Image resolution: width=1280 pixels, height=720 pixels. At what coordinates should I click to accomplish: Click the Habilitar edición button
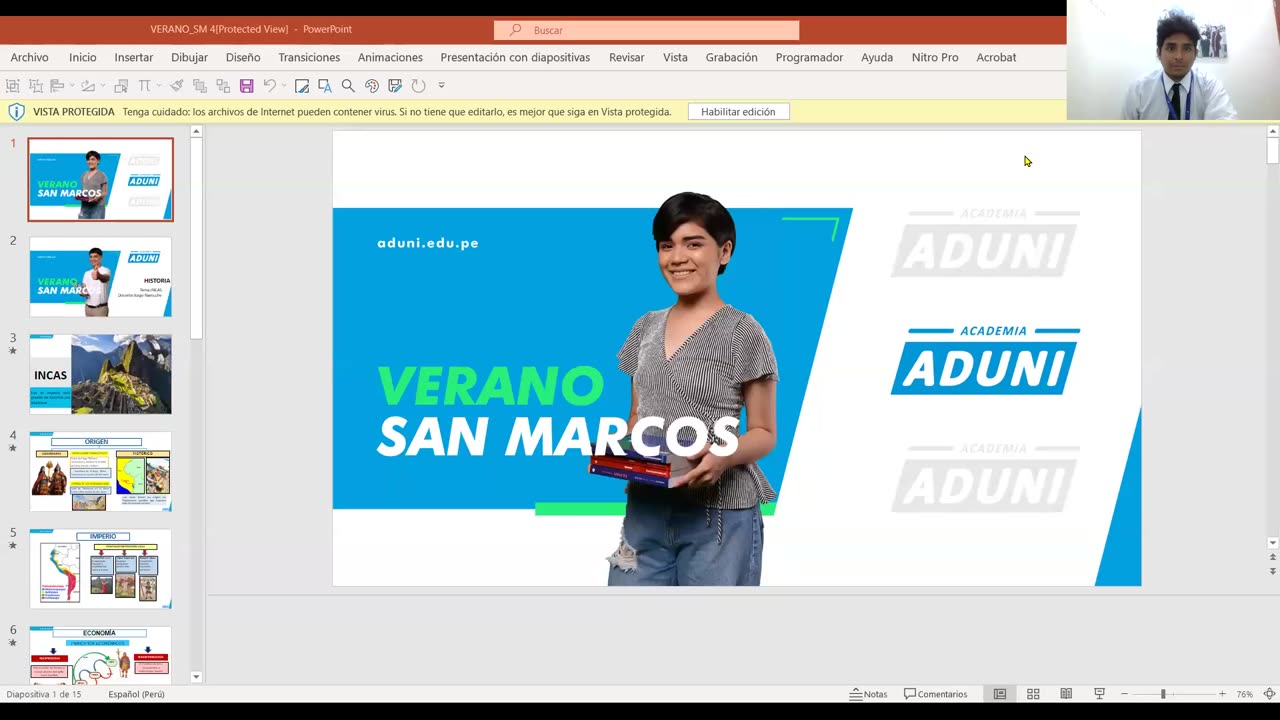click(738, 112)
